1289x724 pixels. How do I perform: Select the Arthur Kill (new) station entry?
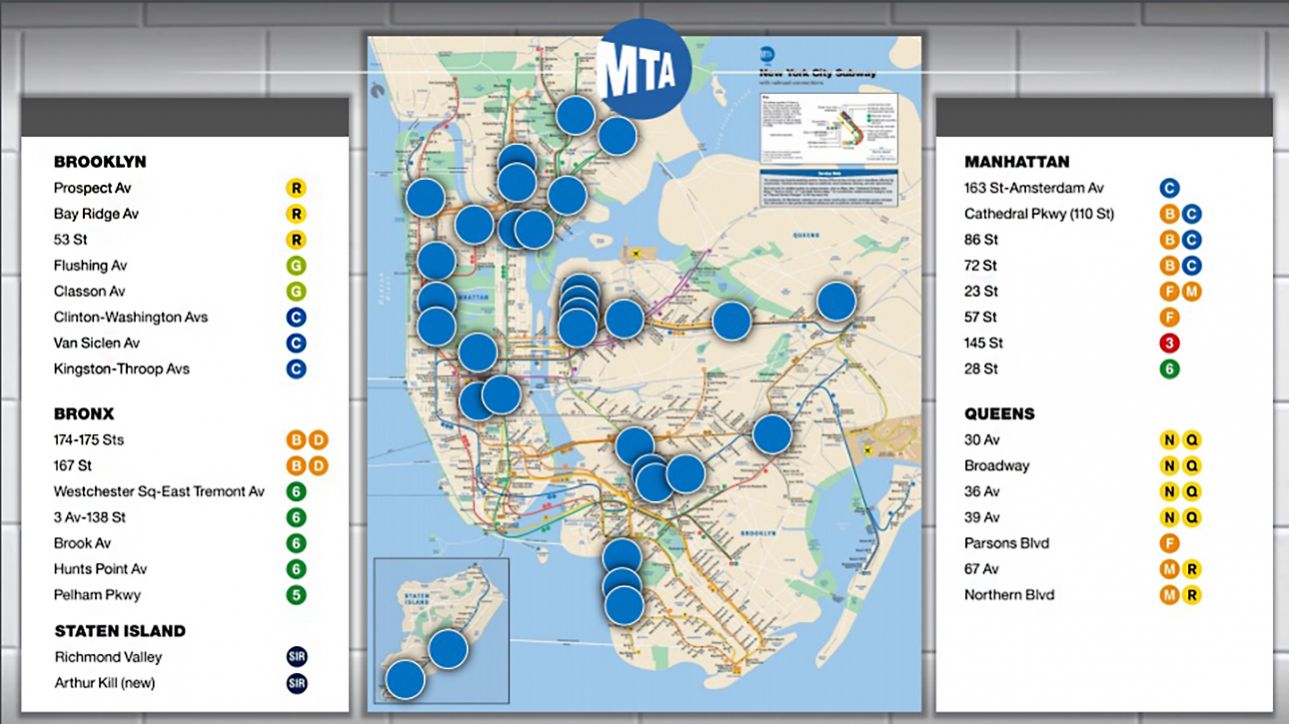(105, 683)
